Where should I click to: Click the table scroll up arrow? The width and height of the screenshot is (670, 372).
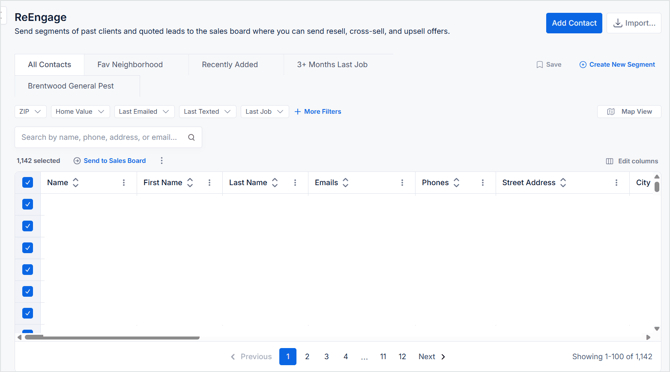(x=657, y=176)
